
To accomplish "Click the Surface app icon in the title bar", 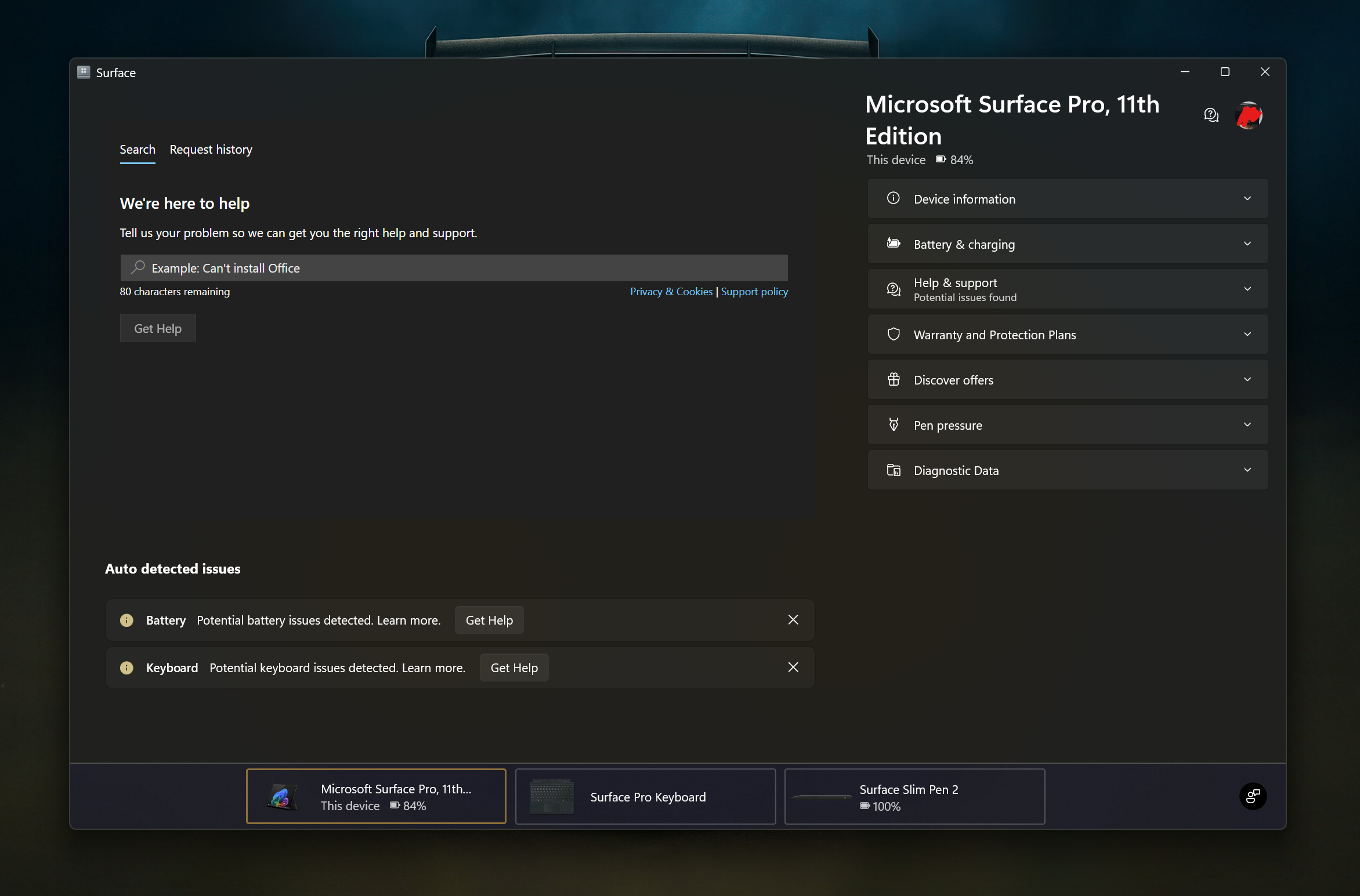I will point(84,71).
